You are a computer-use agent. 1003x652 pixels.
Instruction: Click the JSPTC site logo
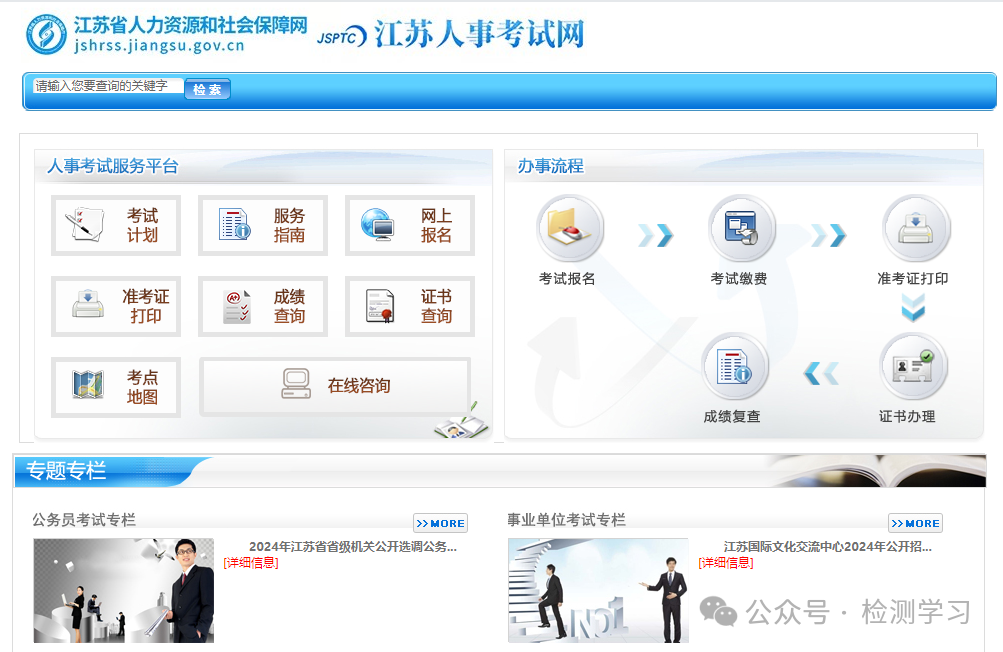click(x=455, y=32)
